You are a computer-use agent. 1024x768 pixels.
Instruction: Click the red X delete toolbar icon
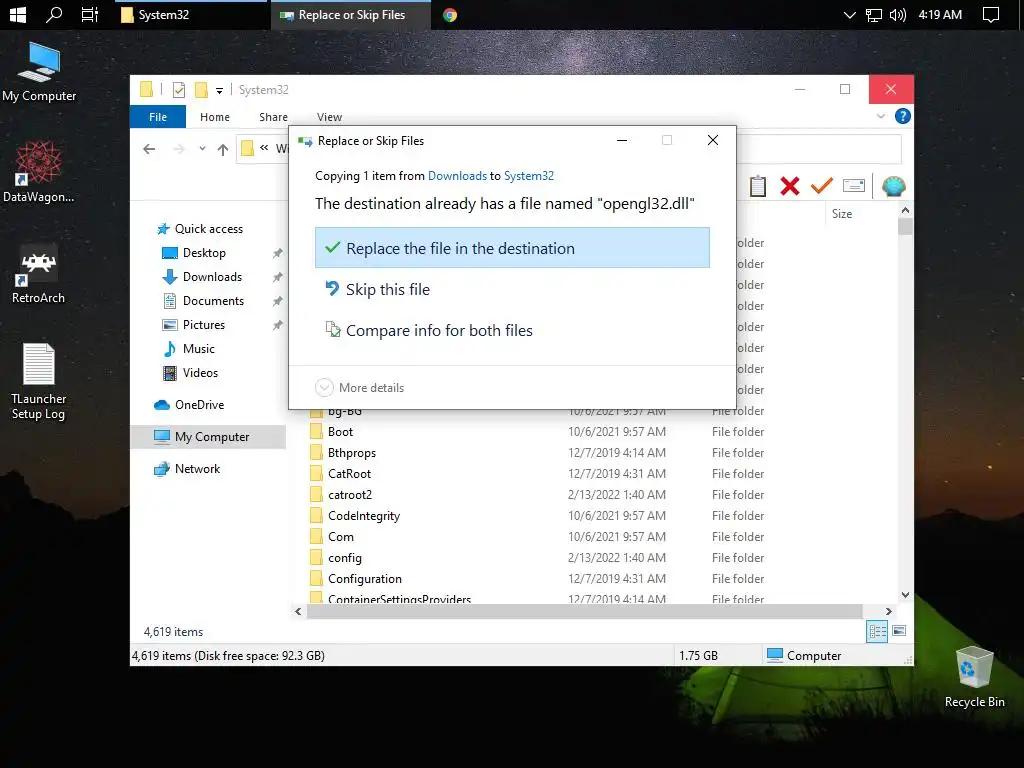click(790, 186)
